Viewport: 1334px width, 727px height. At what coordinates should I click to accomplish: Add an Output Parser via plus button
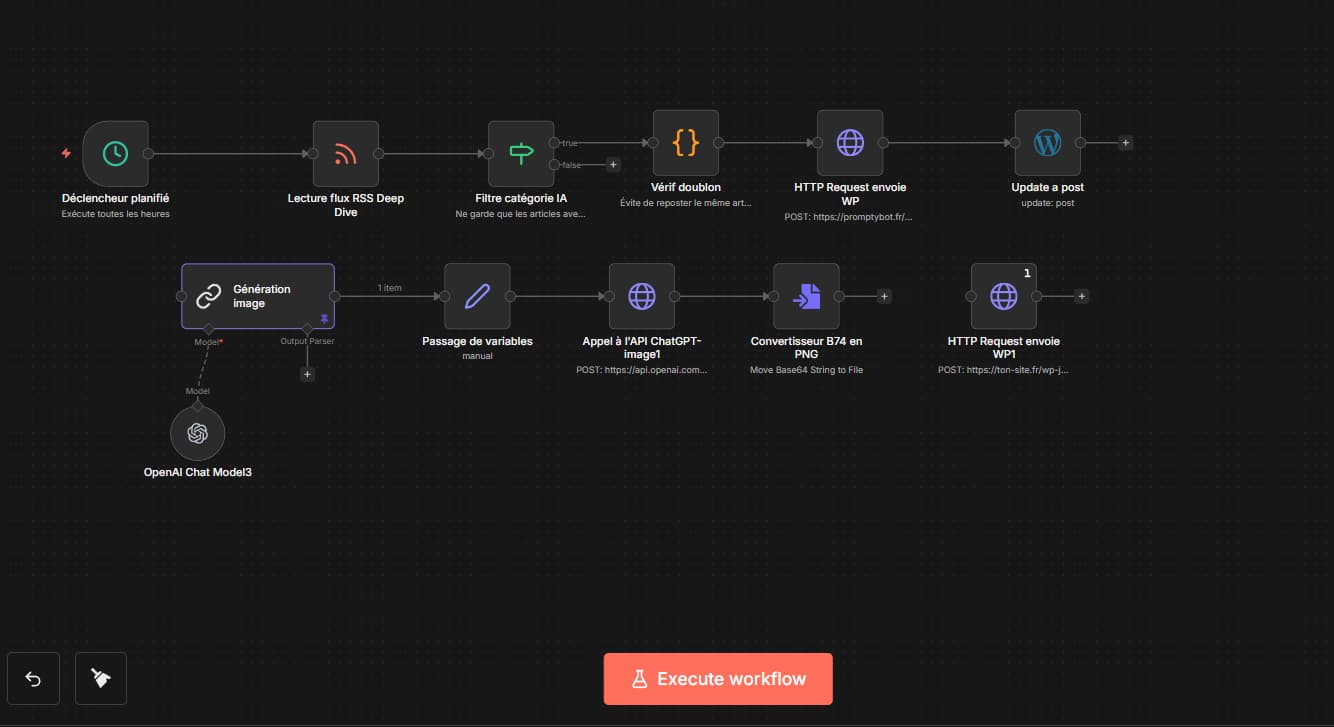307,374
